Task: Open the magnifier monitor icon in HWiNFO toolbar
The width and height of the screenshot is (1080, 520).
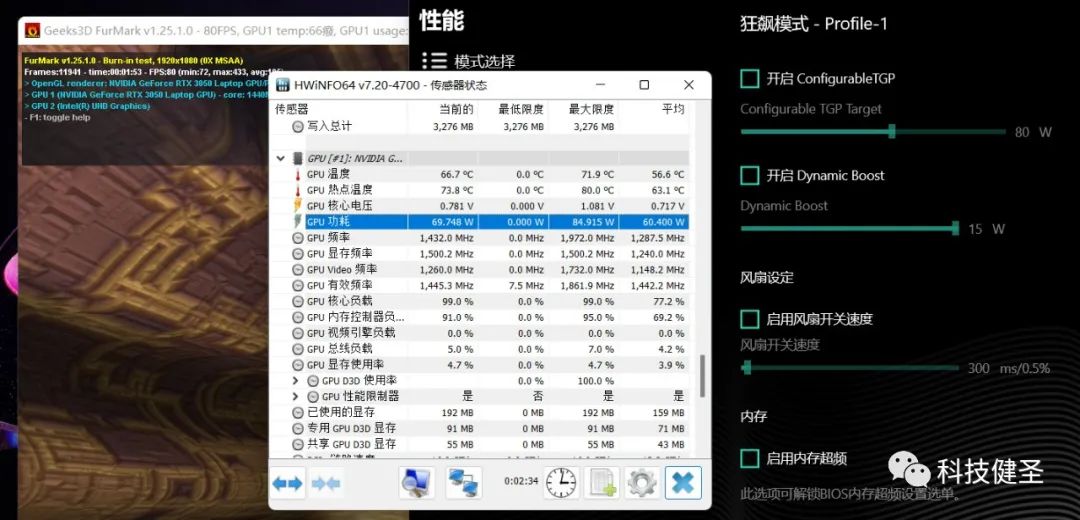Action: 417,483
